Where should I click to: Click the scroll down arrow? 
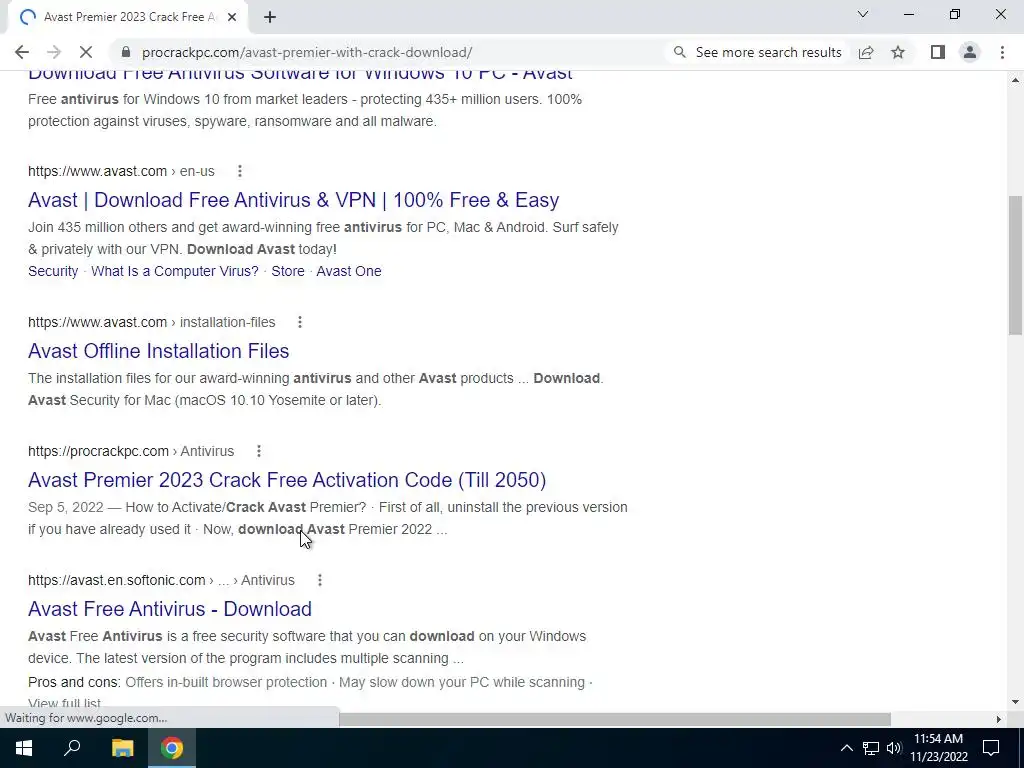[x=1015, y=702]
